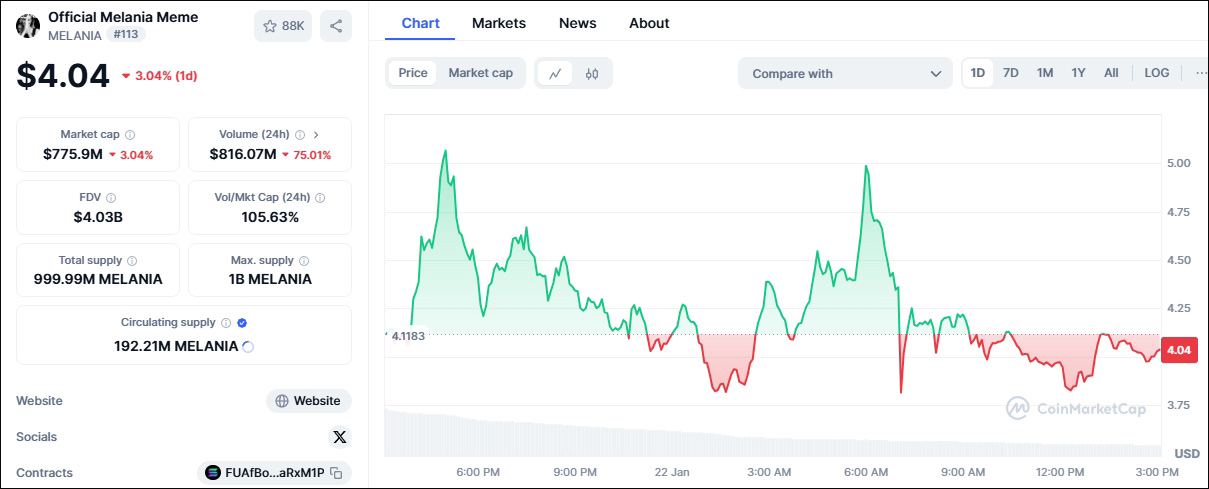Toggle chart to Market cap view
This screenshot has width=1209, height=489.
click(x=480, y=73)
